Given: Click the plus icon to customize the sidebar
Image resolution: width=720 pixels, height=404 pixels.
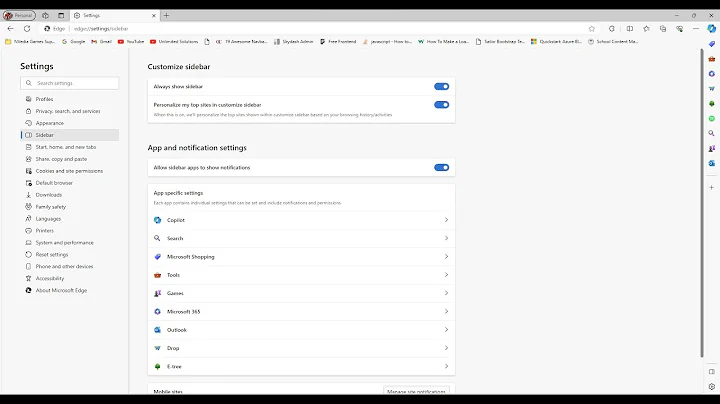Looking at the screenshot, I should 711,187.
